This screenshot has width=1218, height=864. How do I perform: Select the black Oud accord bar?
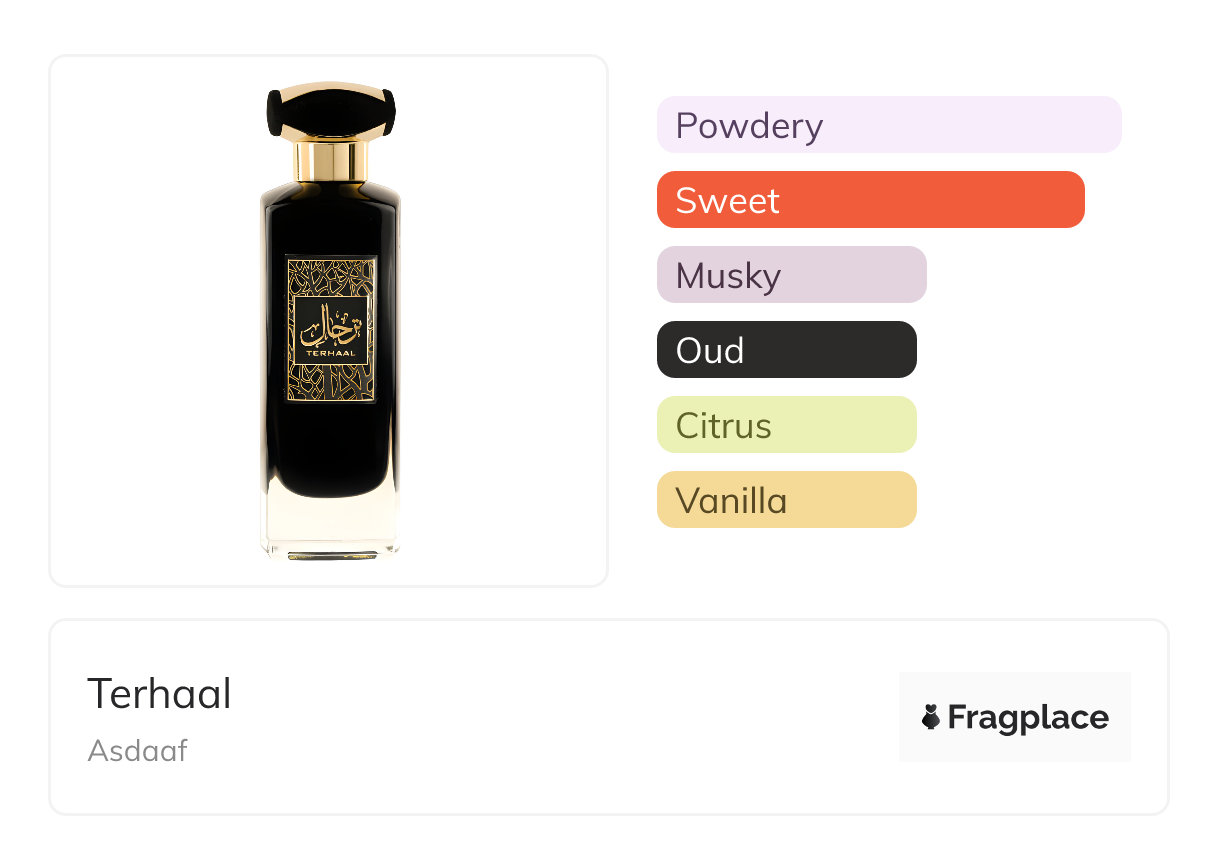[787, 350]
